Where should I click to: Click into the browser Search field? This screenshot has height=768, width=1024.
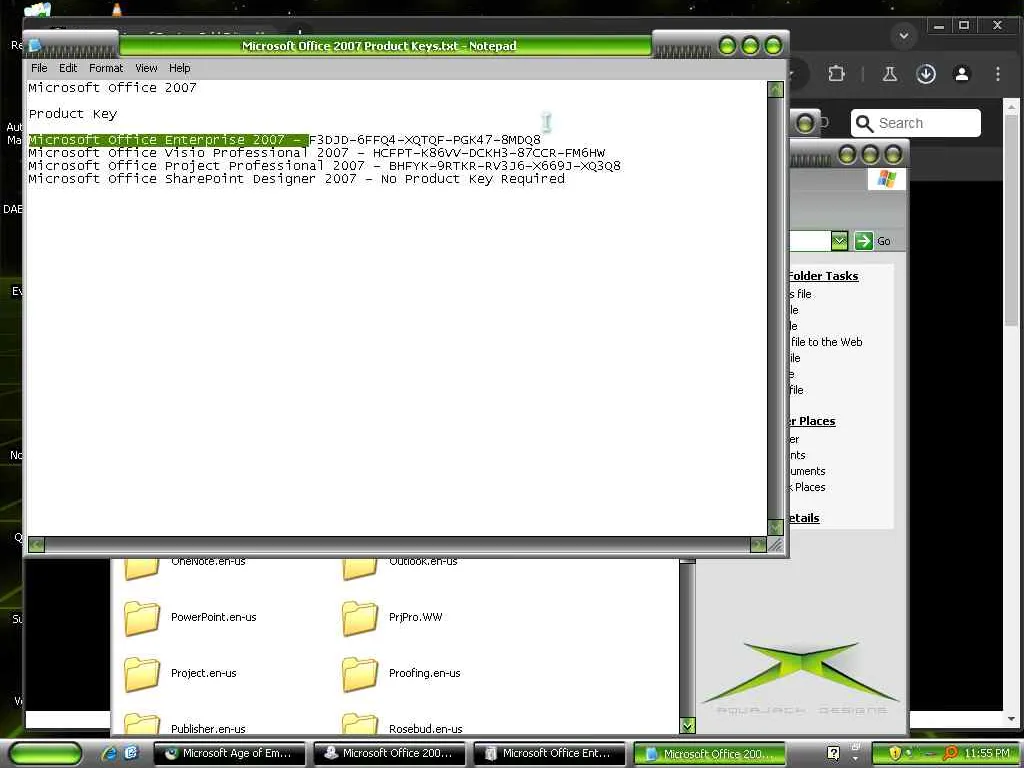click(916, 123)
